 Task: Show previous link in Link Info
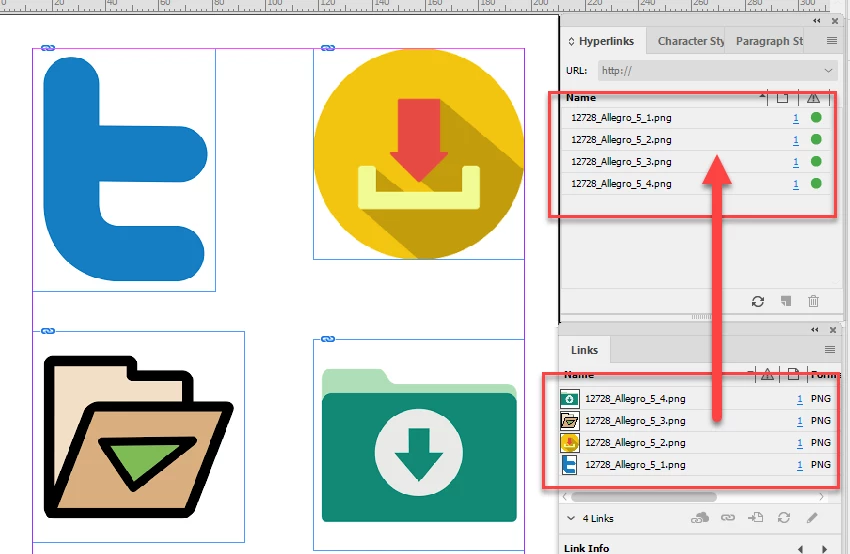click(801, 549)
